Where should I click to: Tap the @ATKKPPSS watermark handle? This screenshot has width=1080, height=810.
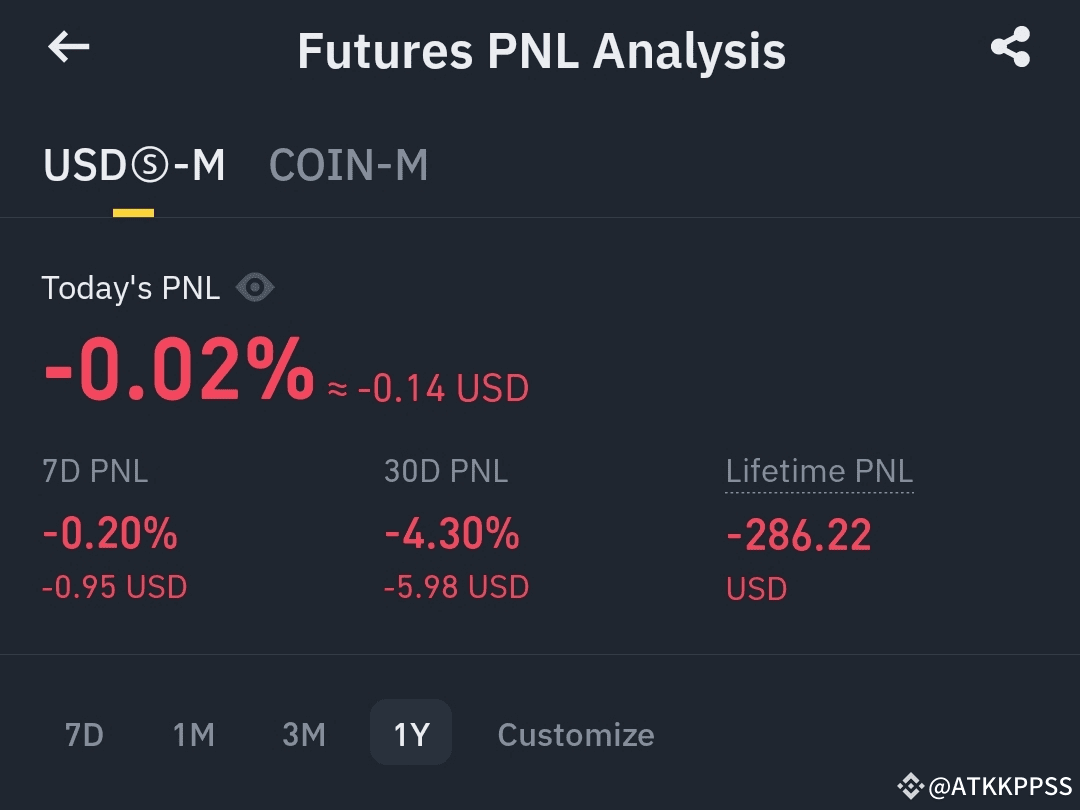click(x=999, y=786)
